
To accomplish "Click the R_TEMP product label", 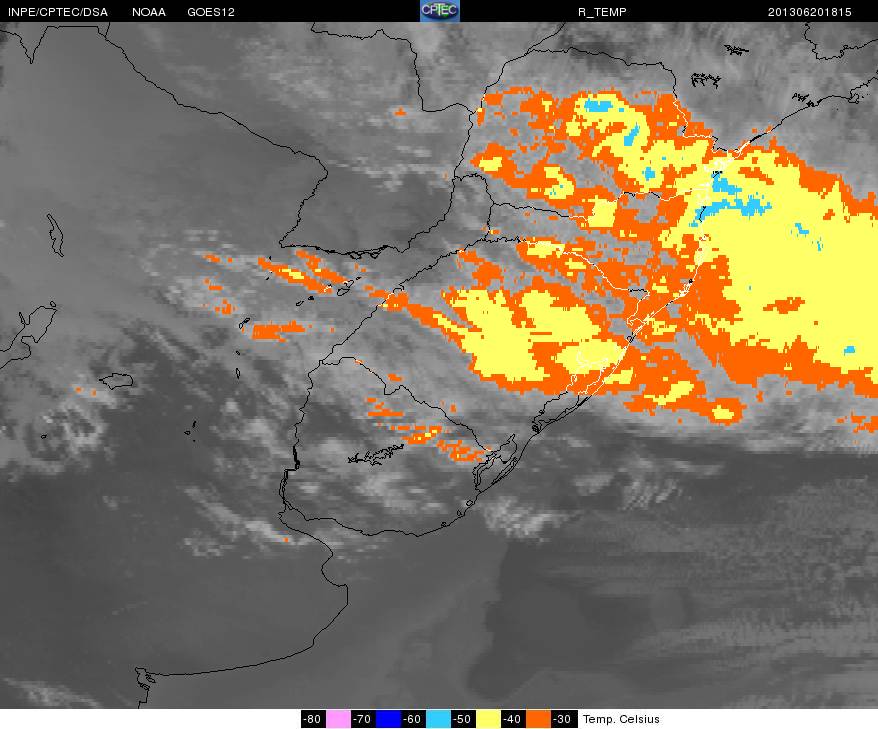I will (602, 12).
